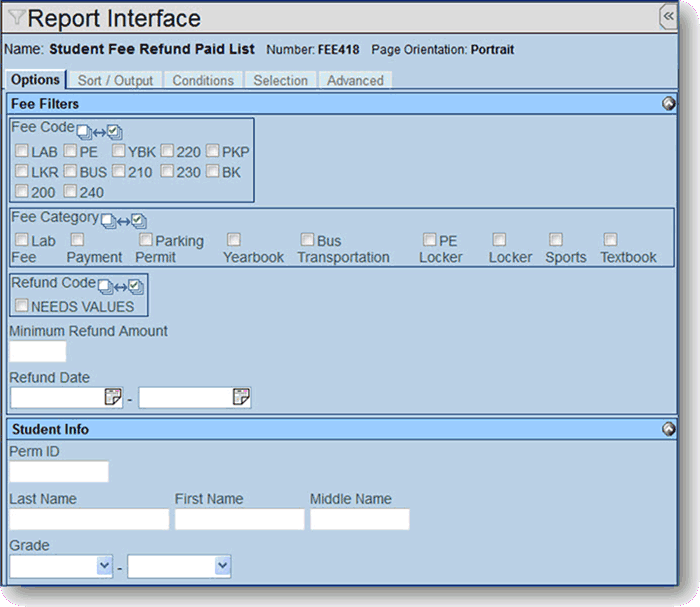Click the Last Name field

point(89,519)
